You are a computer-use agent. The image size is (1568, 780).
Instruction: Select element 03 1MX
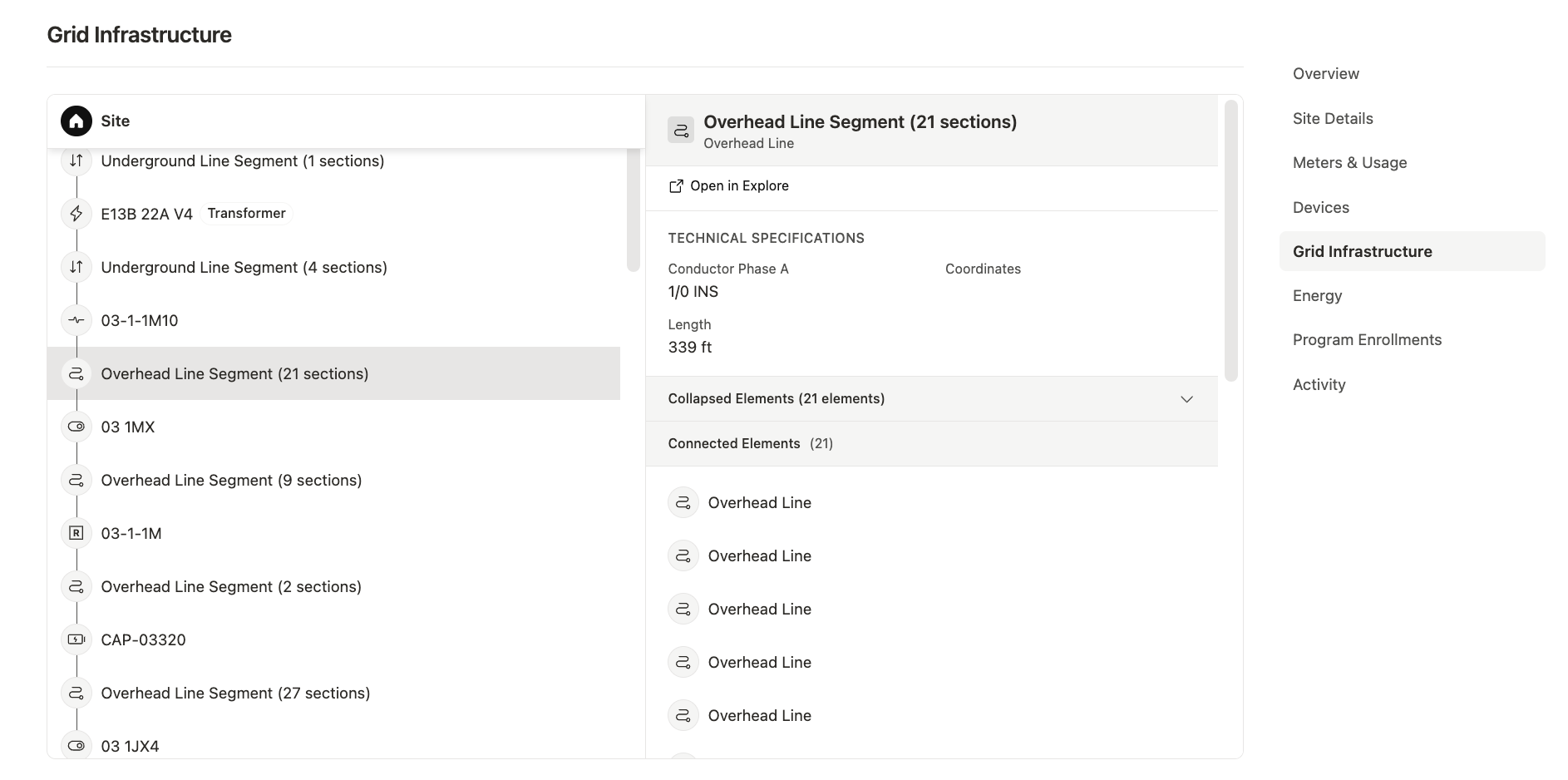click(x=333, y=427)
